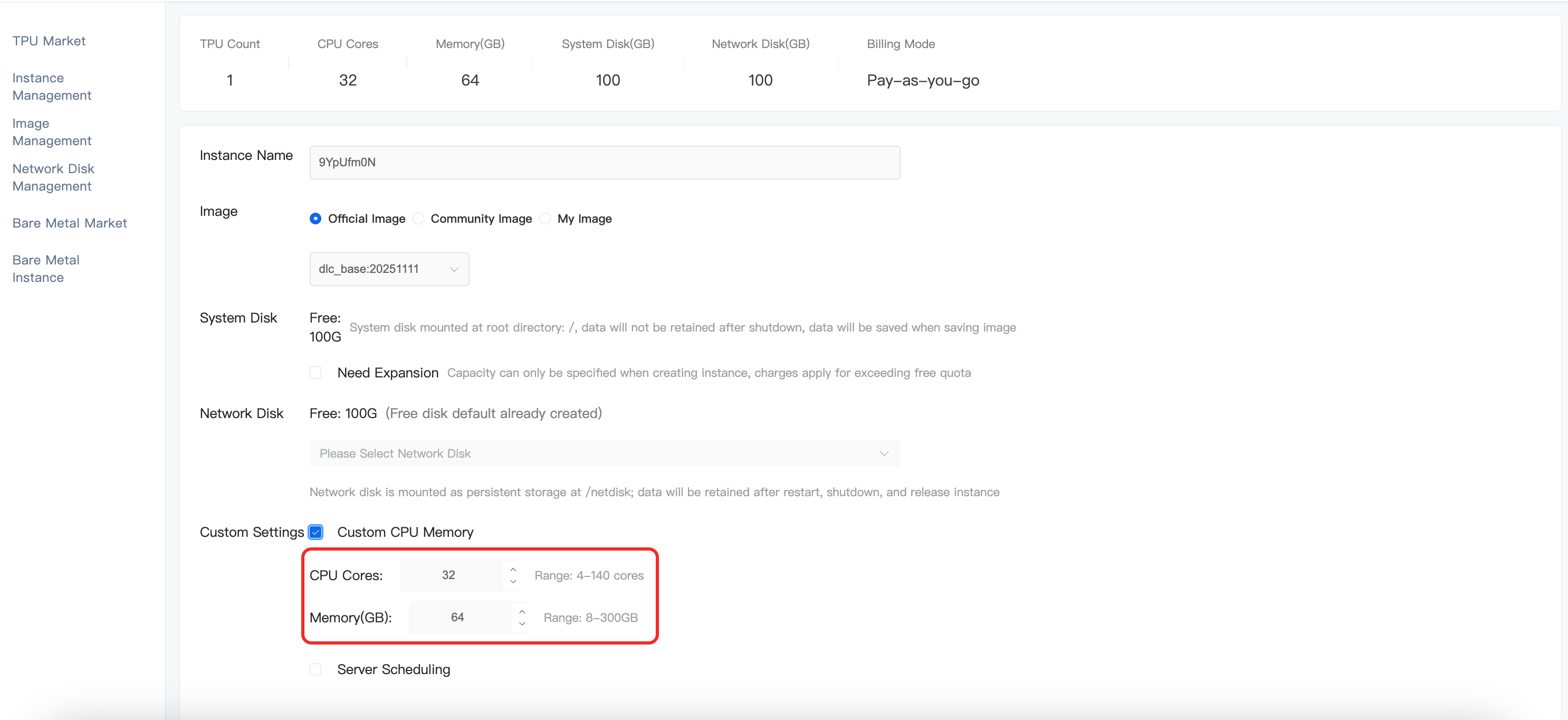1568x720 pixels.
Task: Open the dlc_base:20251111 image dropdown
Action: coord(389,269)
